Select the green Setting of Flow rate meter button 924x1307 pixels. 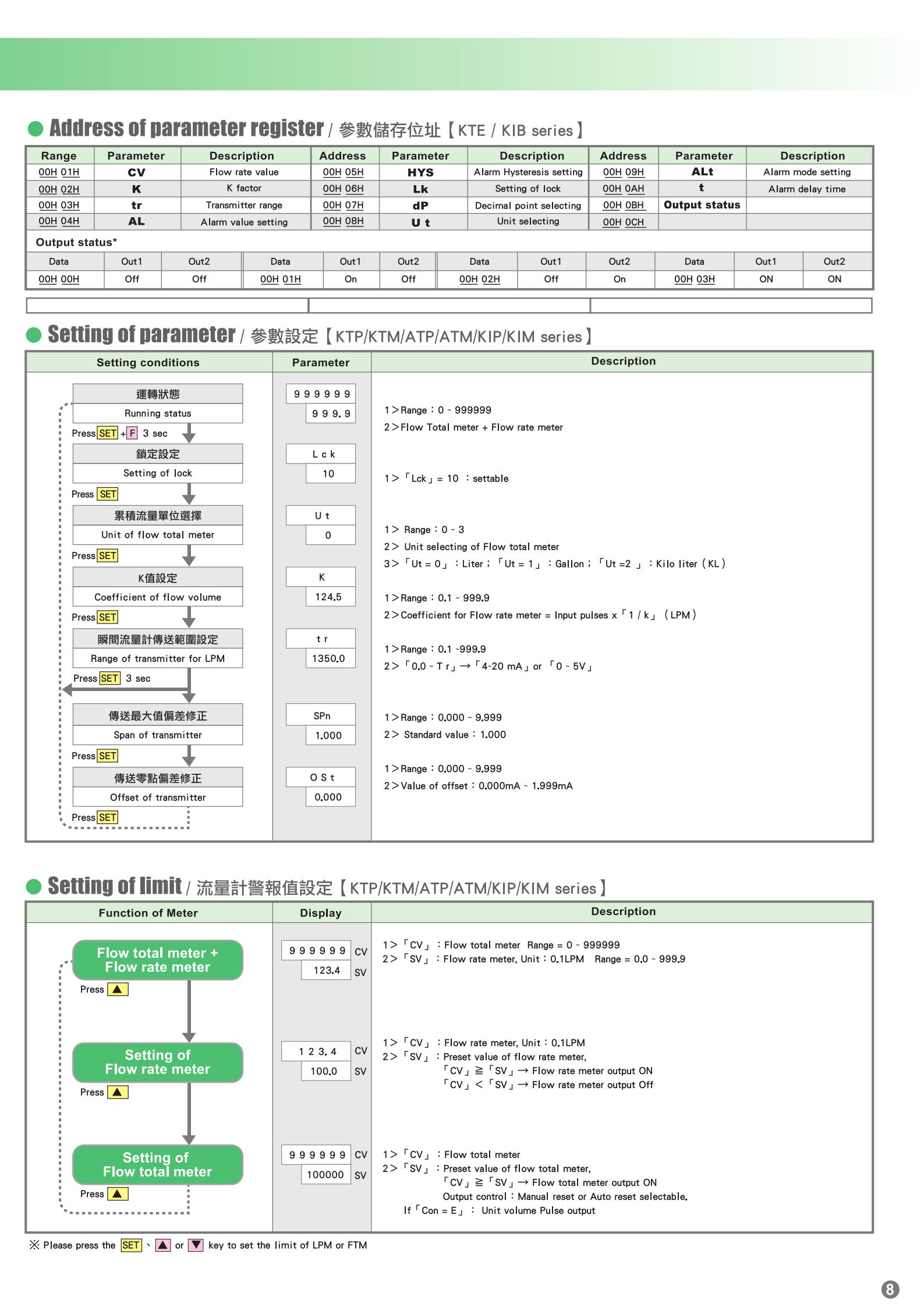point(157,1062)
